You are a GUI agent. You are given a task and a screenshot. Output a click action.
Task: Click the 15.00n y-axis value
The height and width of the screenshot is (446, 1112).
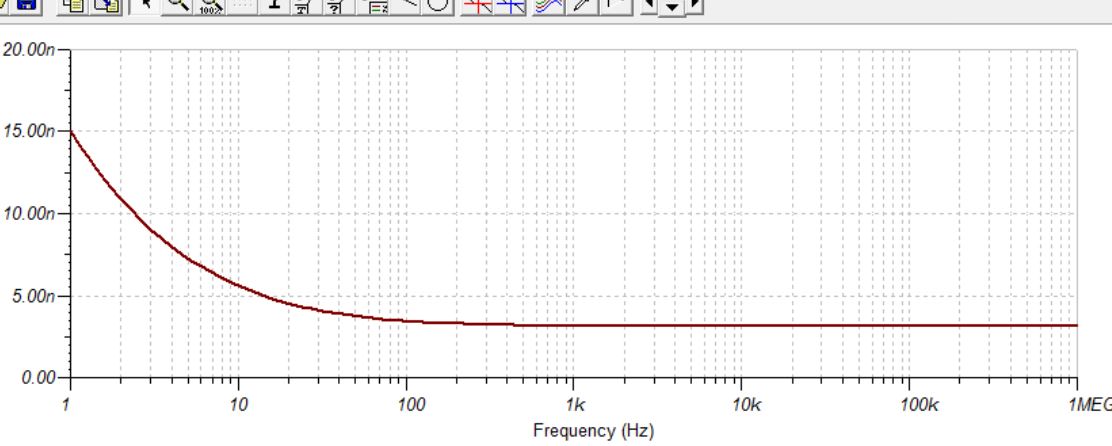(29, 131)
